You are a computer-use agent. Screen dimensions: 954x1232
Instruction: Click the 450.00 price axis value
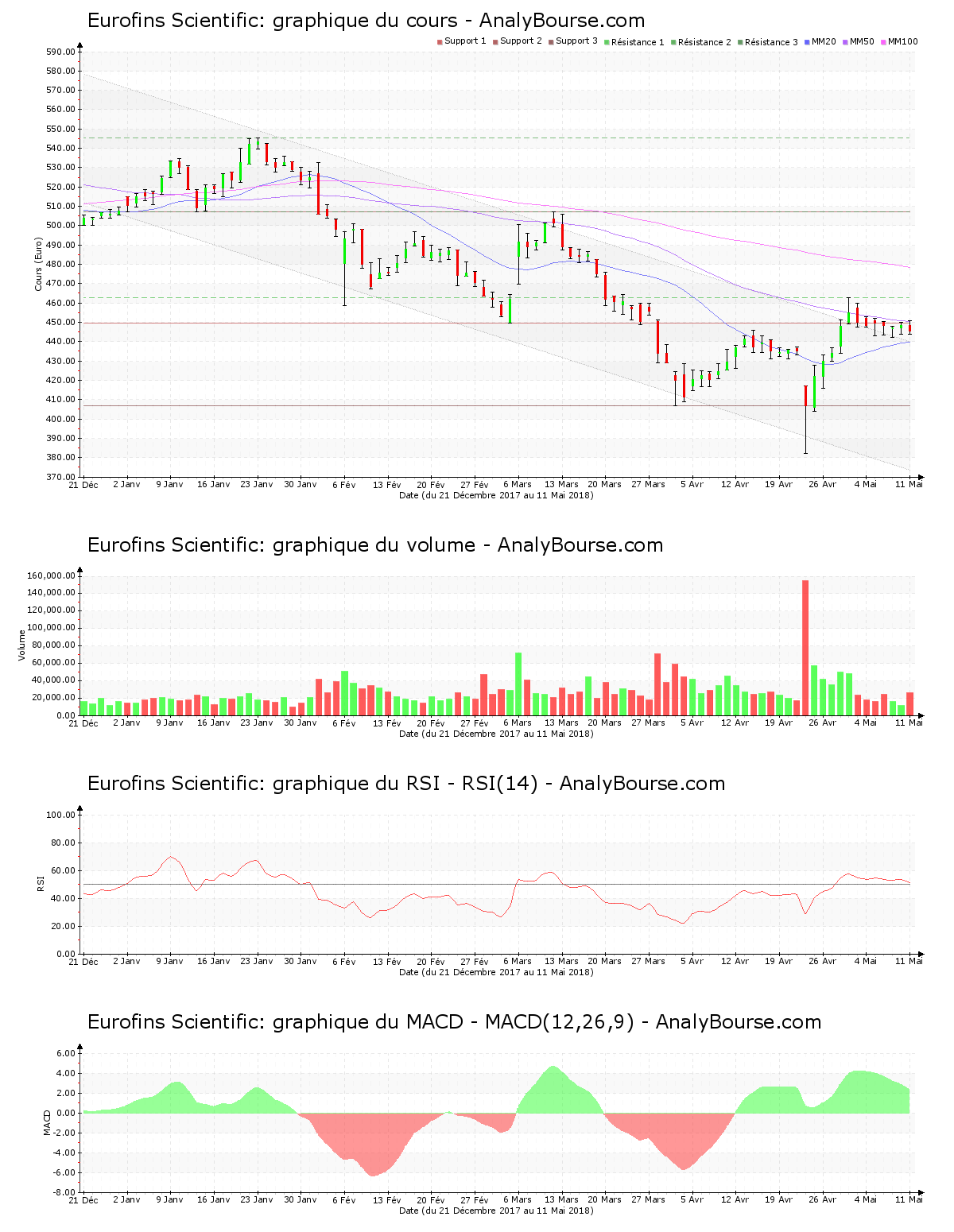tap(61, 322)
